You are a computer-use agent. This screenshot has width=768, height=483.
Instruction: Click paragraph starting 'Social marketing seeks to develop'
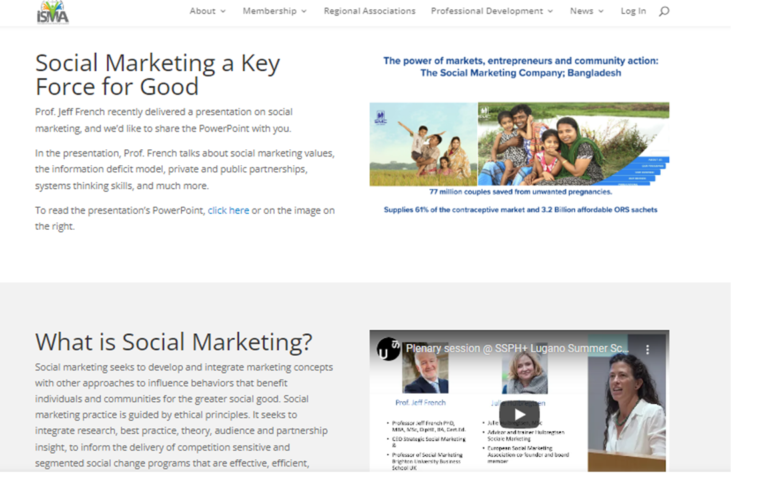(184, 415)
